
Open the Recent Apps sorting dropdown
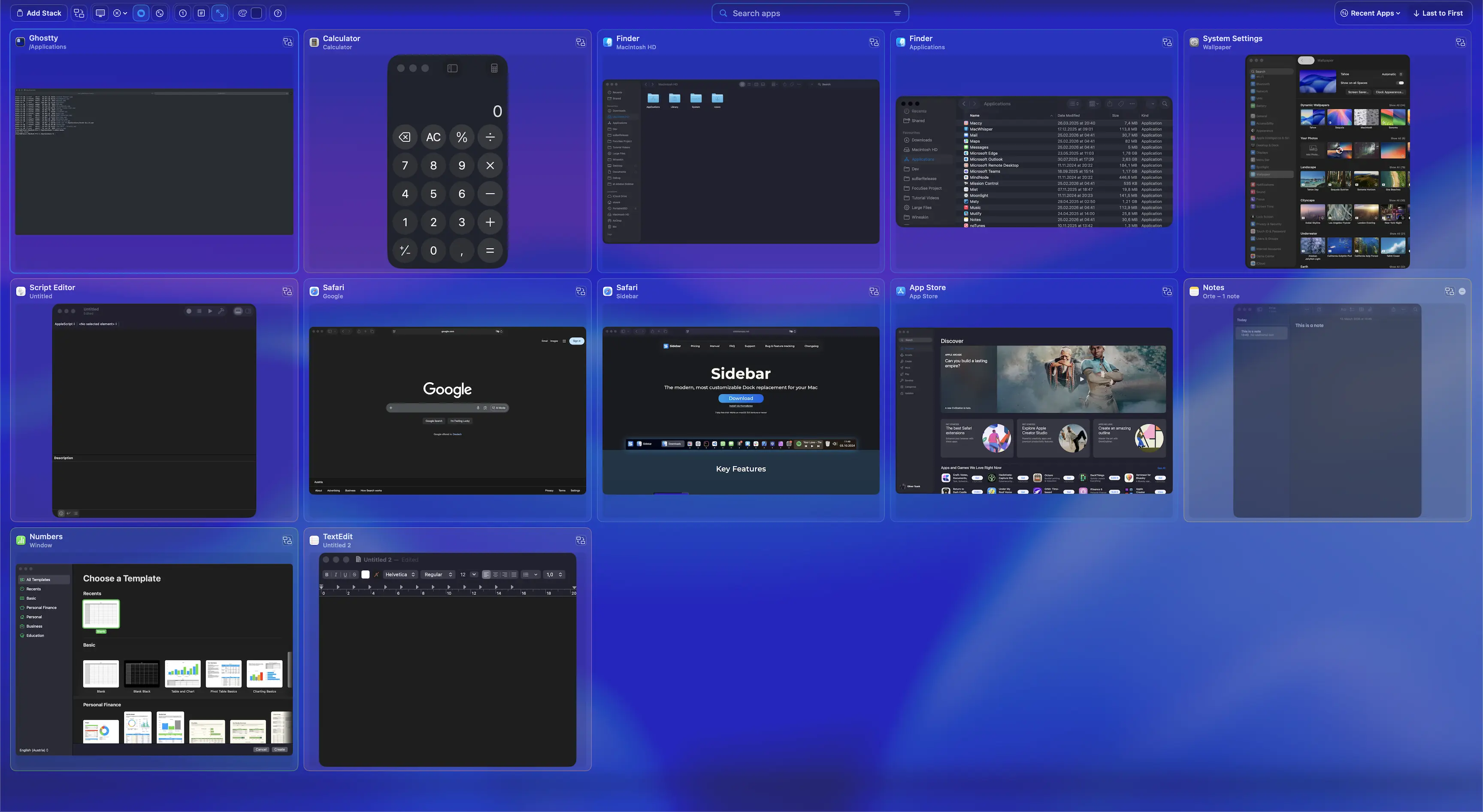(1370, 13)
